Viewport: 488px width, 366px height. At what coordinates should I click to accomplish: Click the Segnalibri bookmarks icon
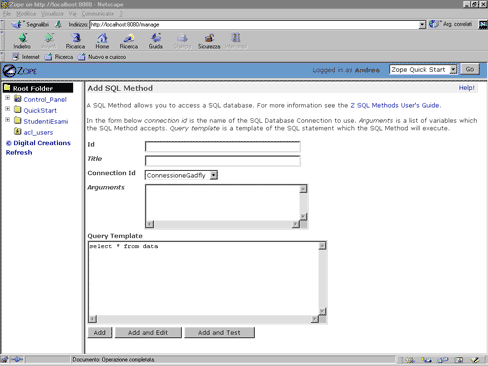[x=17, y=24]
